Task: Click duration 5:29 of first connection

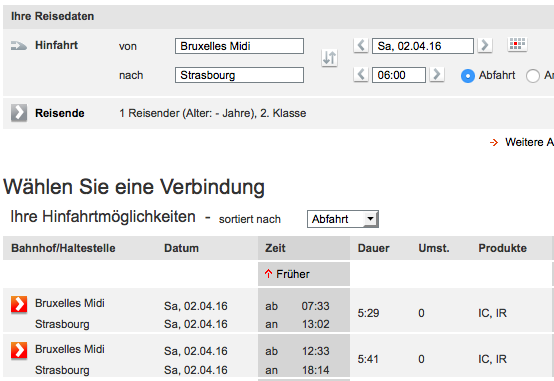Action: coord(368,313)
